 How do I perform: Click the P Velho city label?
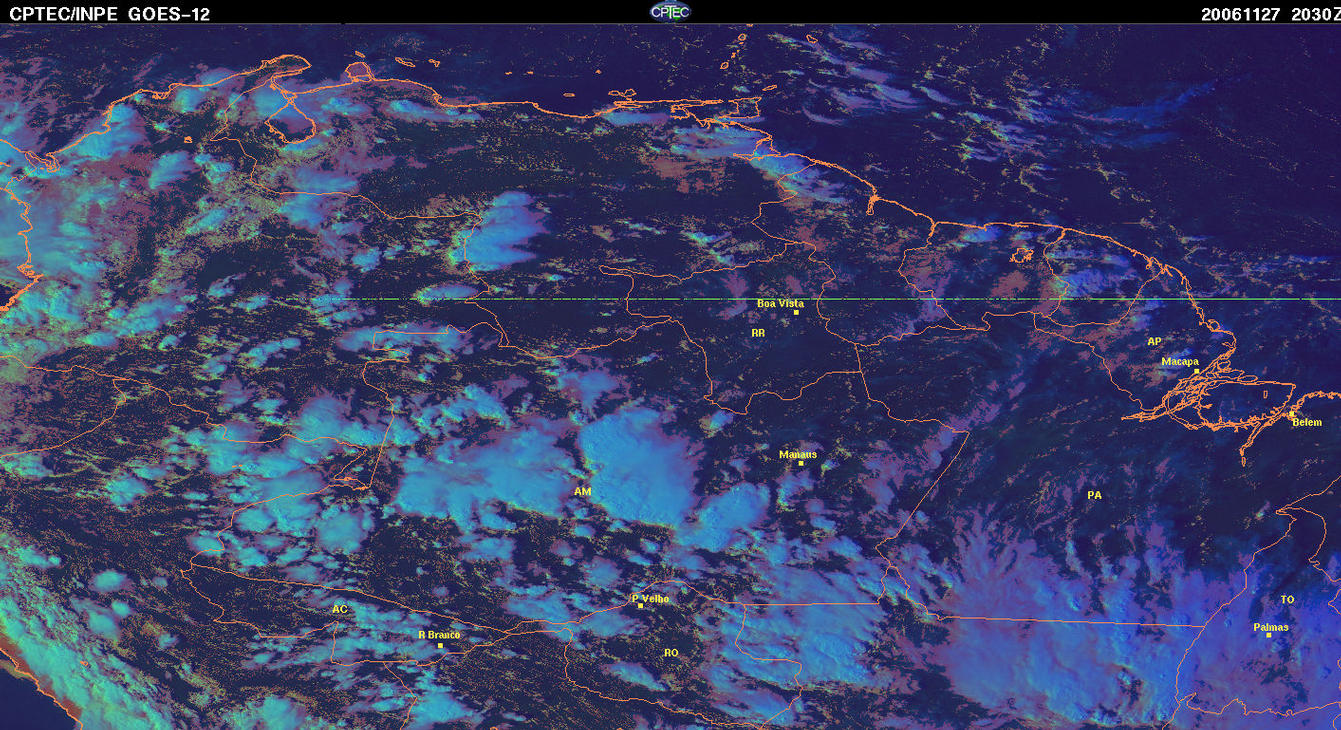coord(651,598)
